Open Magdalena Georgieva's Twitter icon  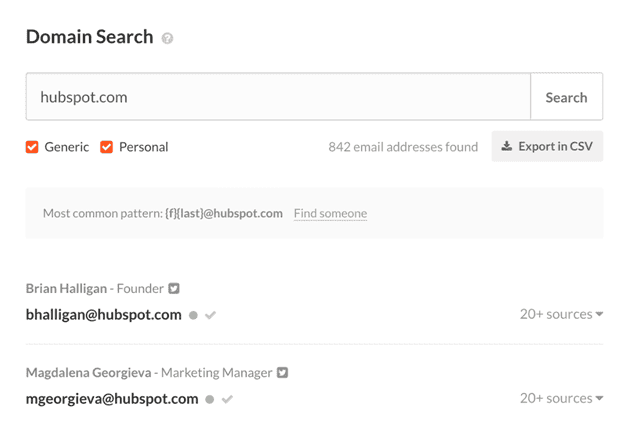(282, 372)
